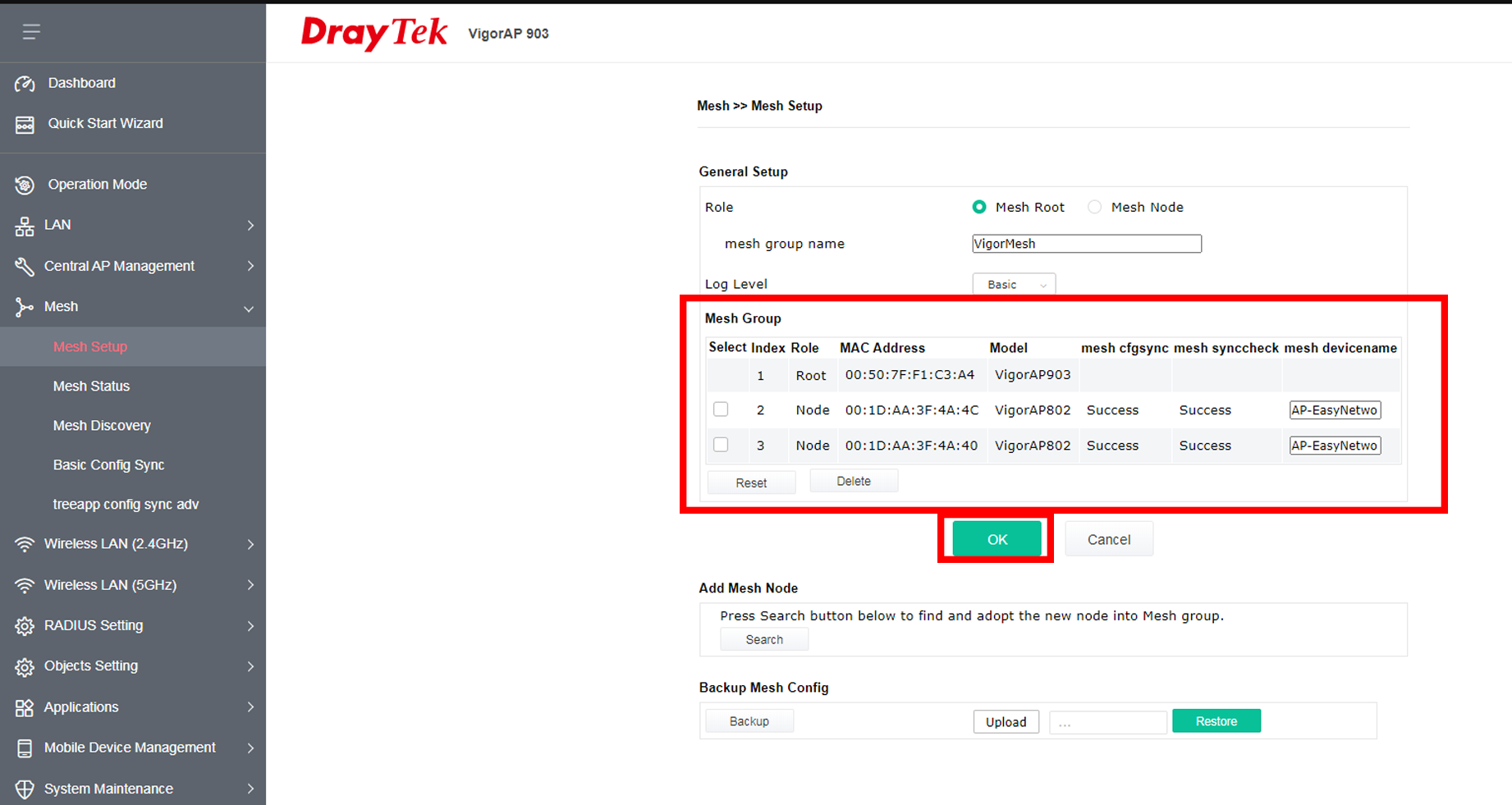Expand System Maintenance chevron
Image resolution: width=1512 pixels, height=805 pixels.
[x=250, y=789]
